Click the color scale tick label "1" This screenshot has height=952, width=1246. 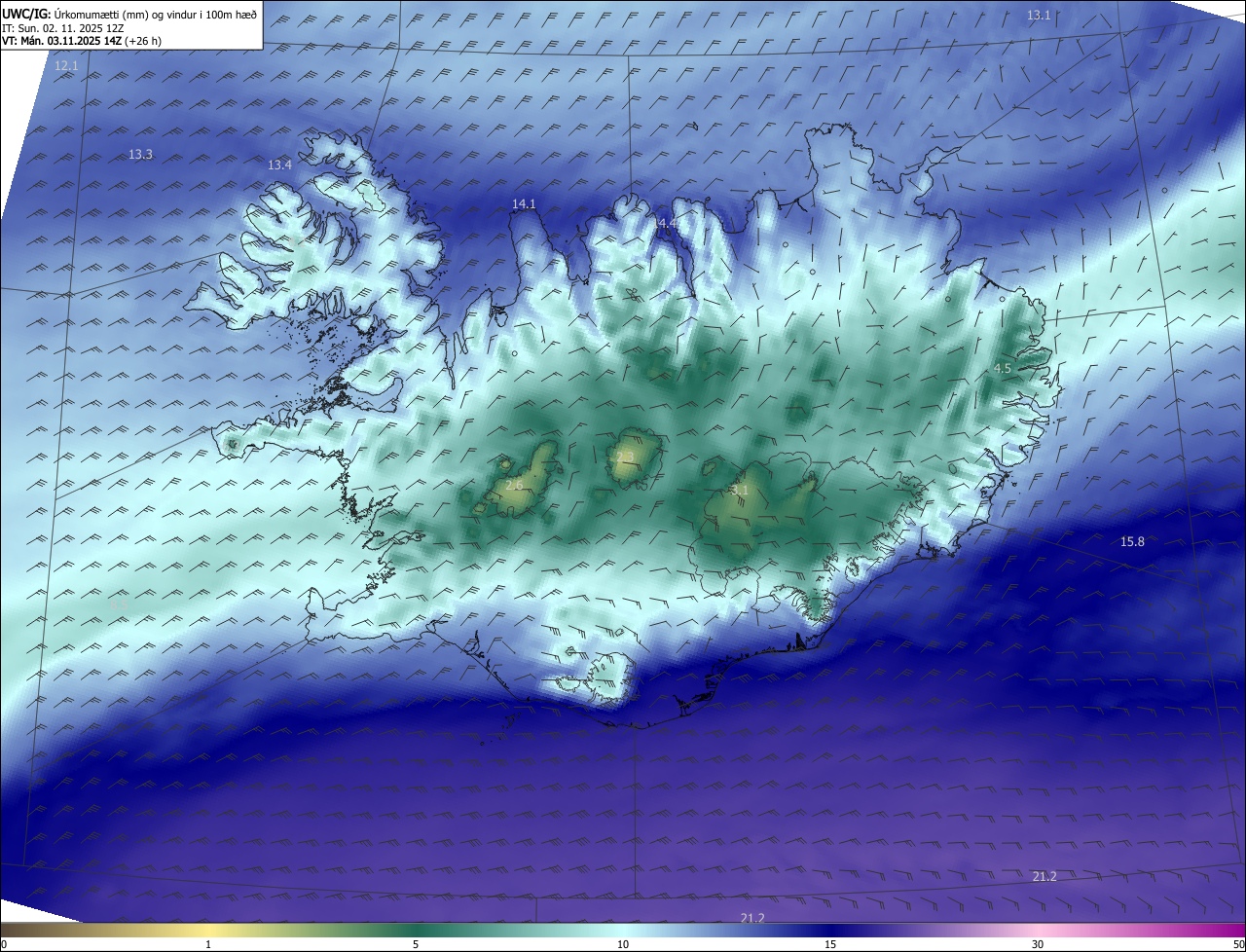coord(208,944)
